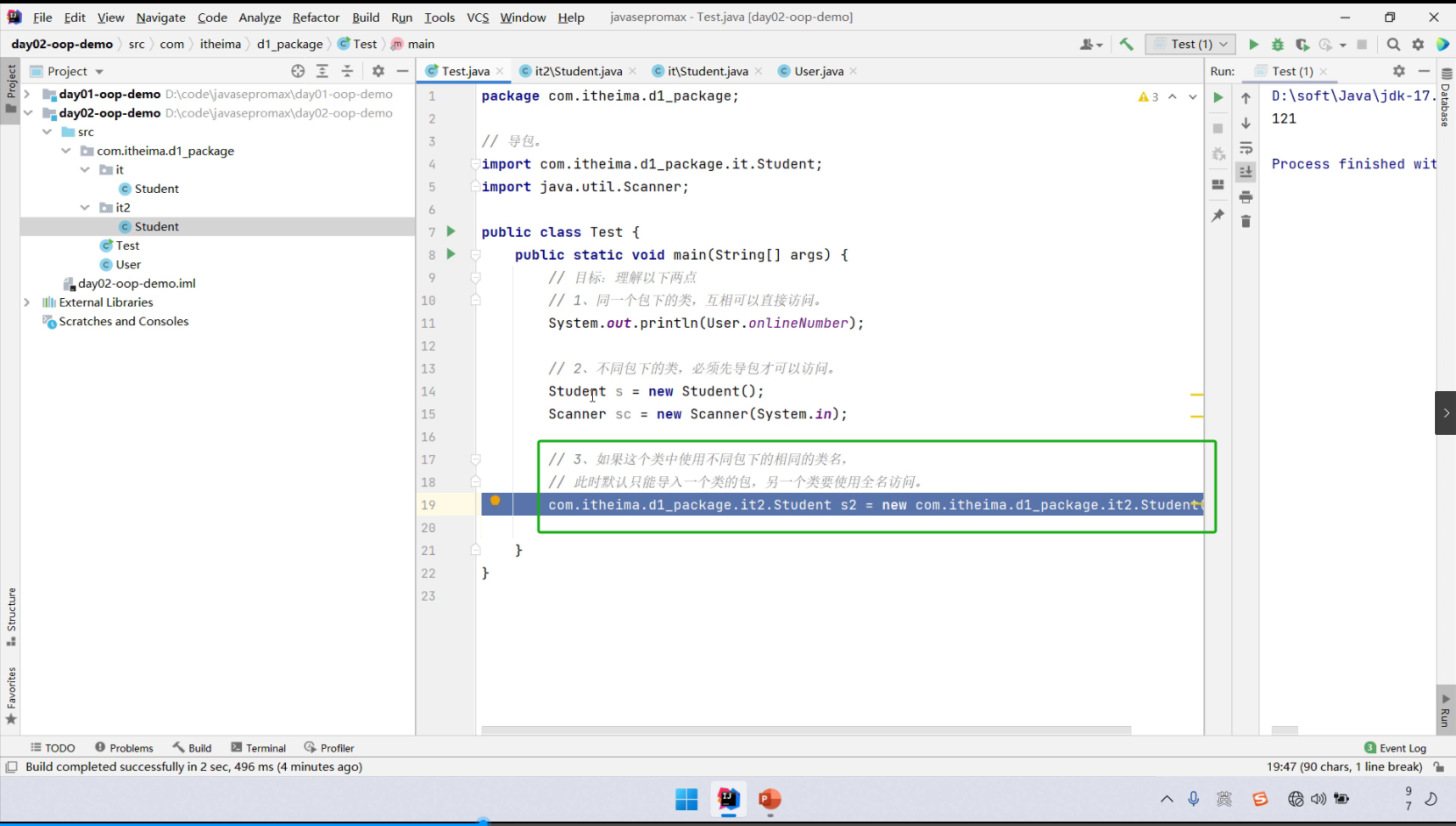Switch to it2\Student.java editor tab
1456x826 pixels.
[x=578, y=71]
